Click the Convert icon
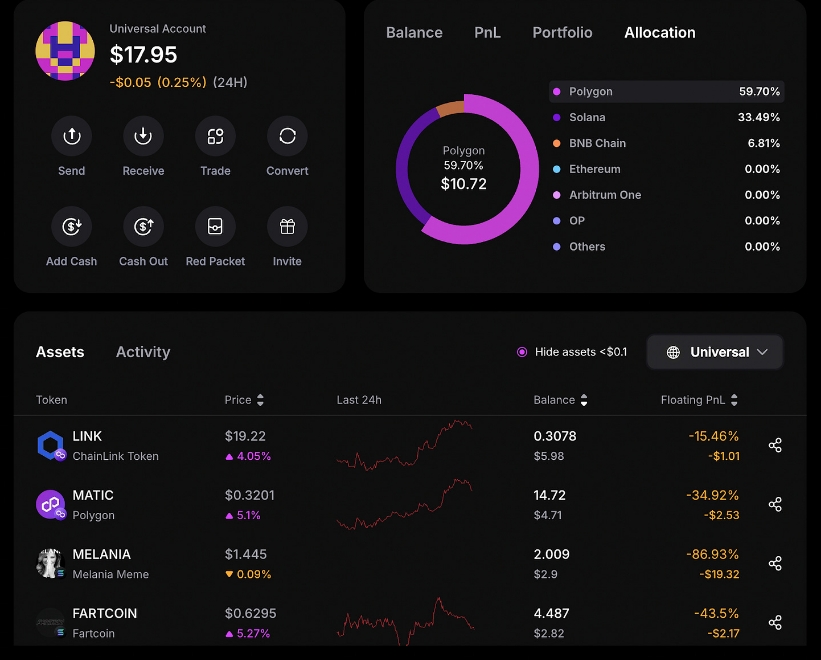Image resolution: width=821 pixels, height=660 pixels. 287,136
